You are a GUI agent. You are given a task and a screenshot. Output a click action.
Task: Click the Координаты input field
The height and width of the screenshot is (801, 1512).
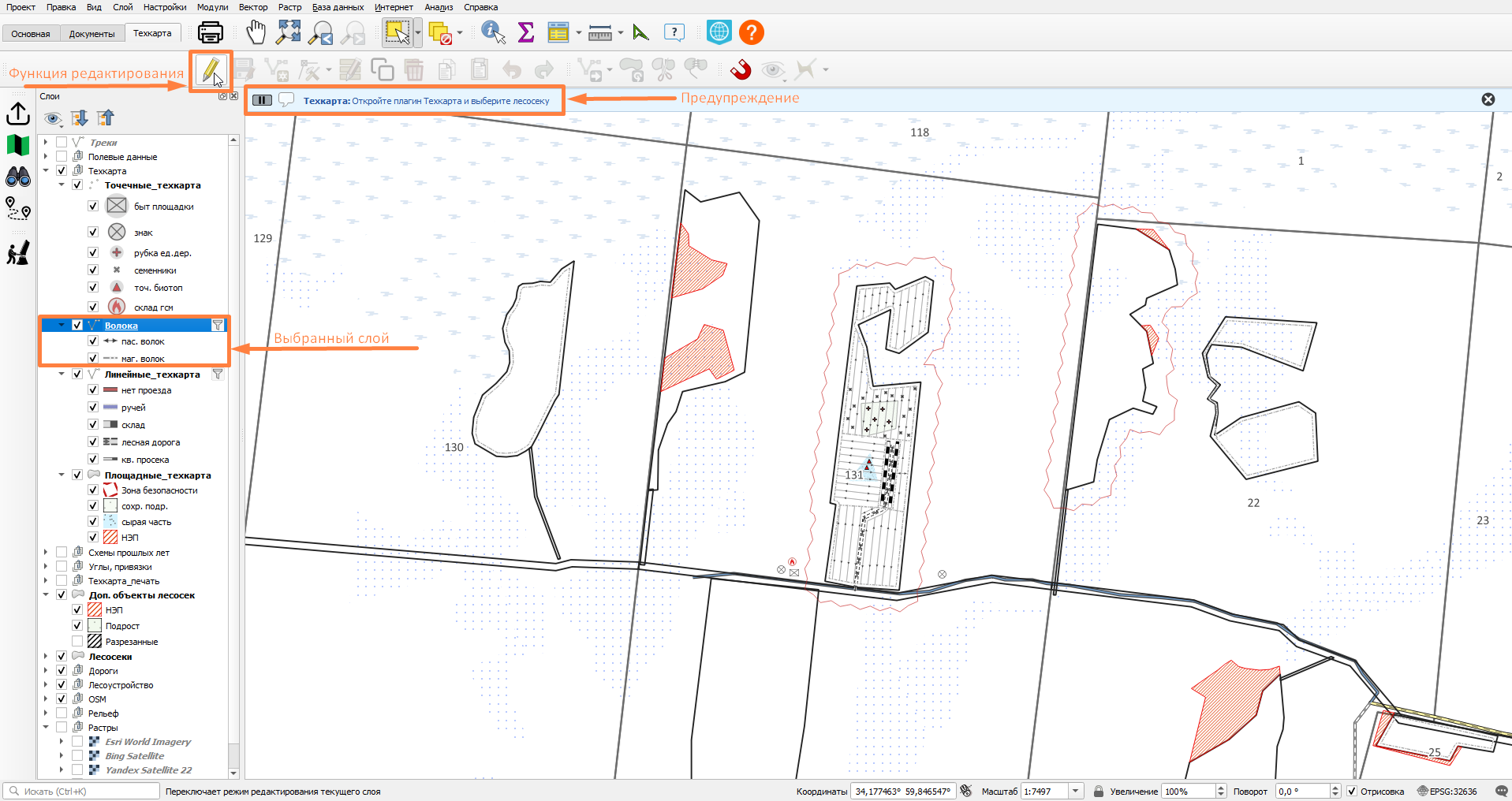click(x=902, y=791)
